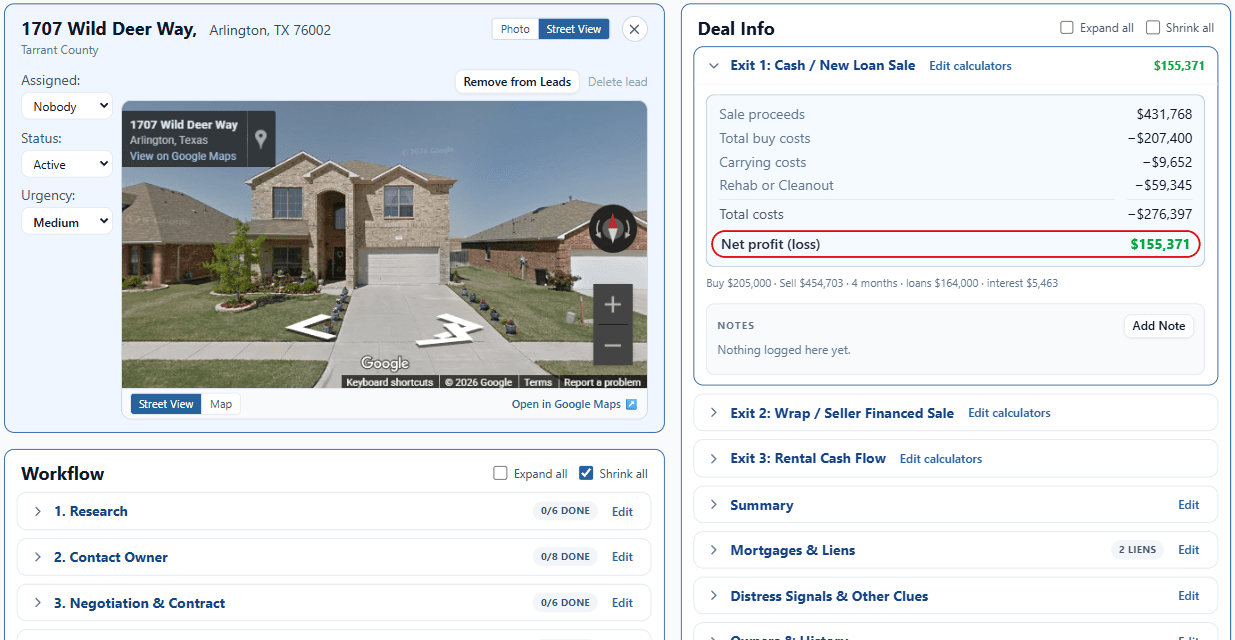Open the Urgency dropdown showing Medium
1235x640 pixels.
[x=67, y=222]
